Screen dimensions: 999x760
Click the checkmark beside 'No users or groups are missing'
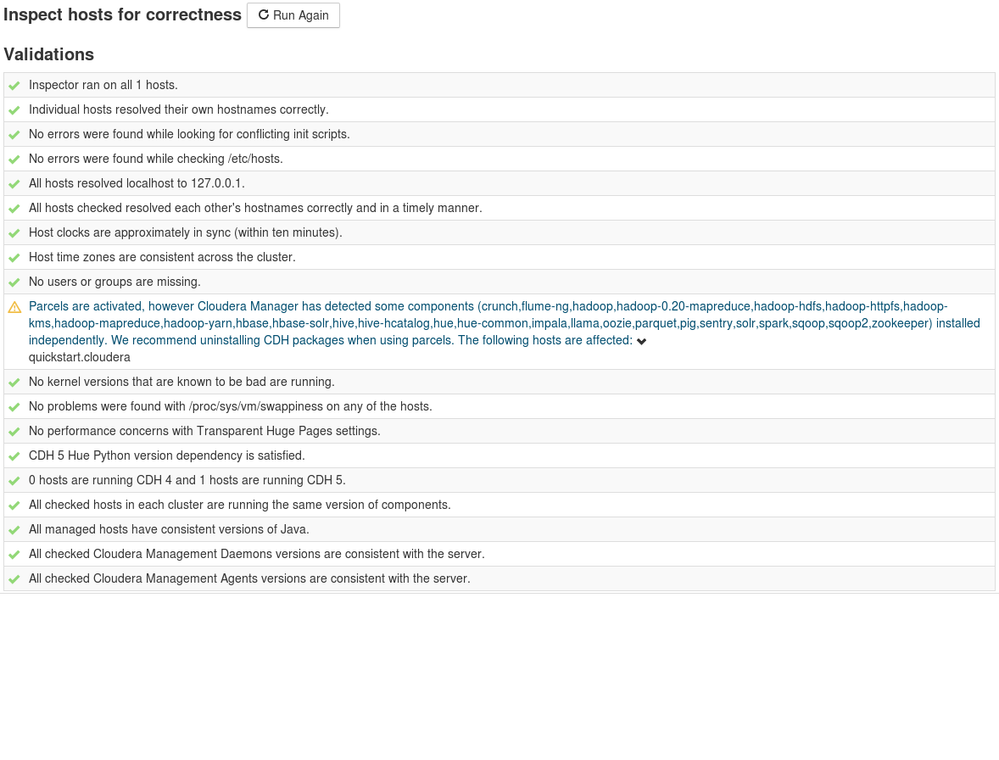point(14,282)
